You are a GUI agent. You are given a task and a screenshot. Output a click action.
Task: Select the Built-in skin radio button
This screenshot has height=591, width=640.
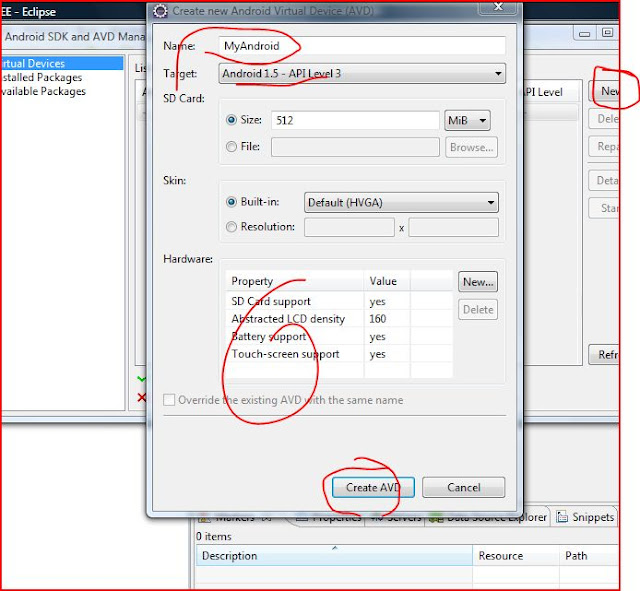tap(231, 202)
